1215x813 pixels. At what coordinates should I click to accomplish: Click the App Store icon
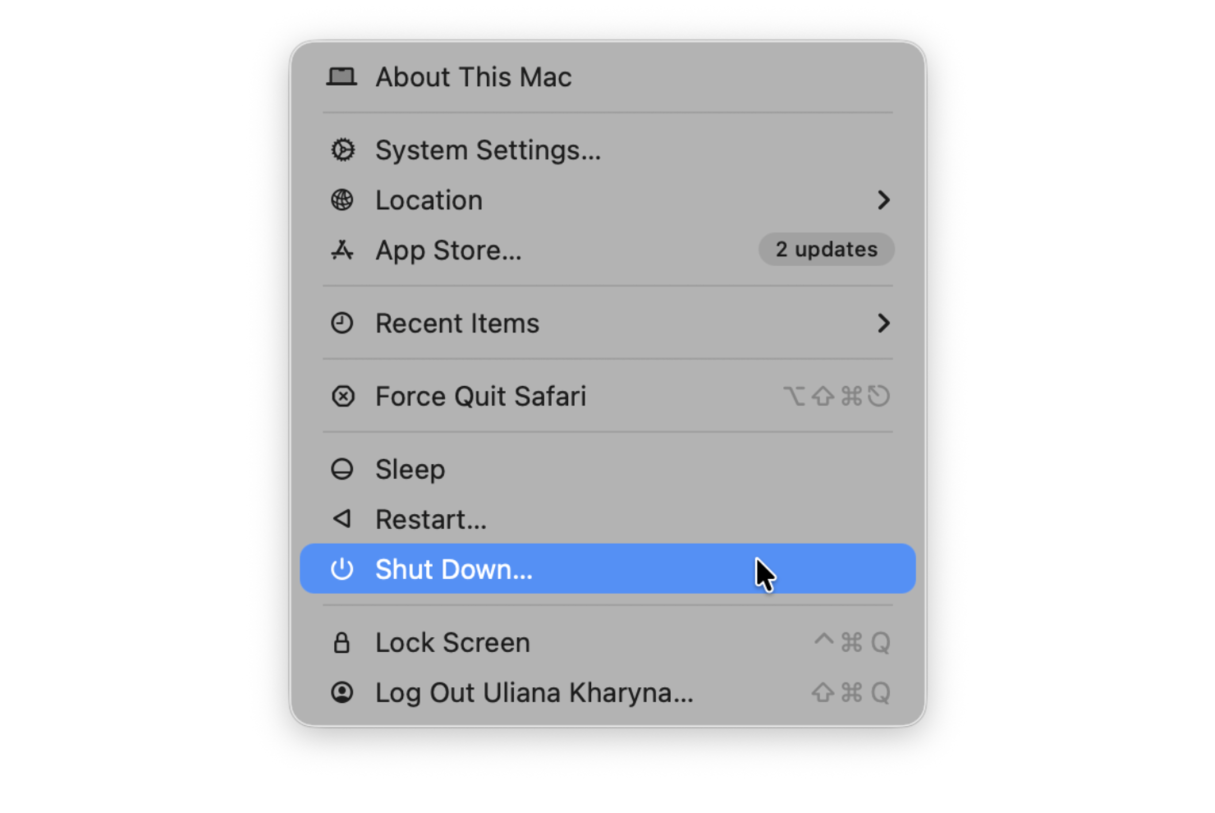(x=342, y=250)
